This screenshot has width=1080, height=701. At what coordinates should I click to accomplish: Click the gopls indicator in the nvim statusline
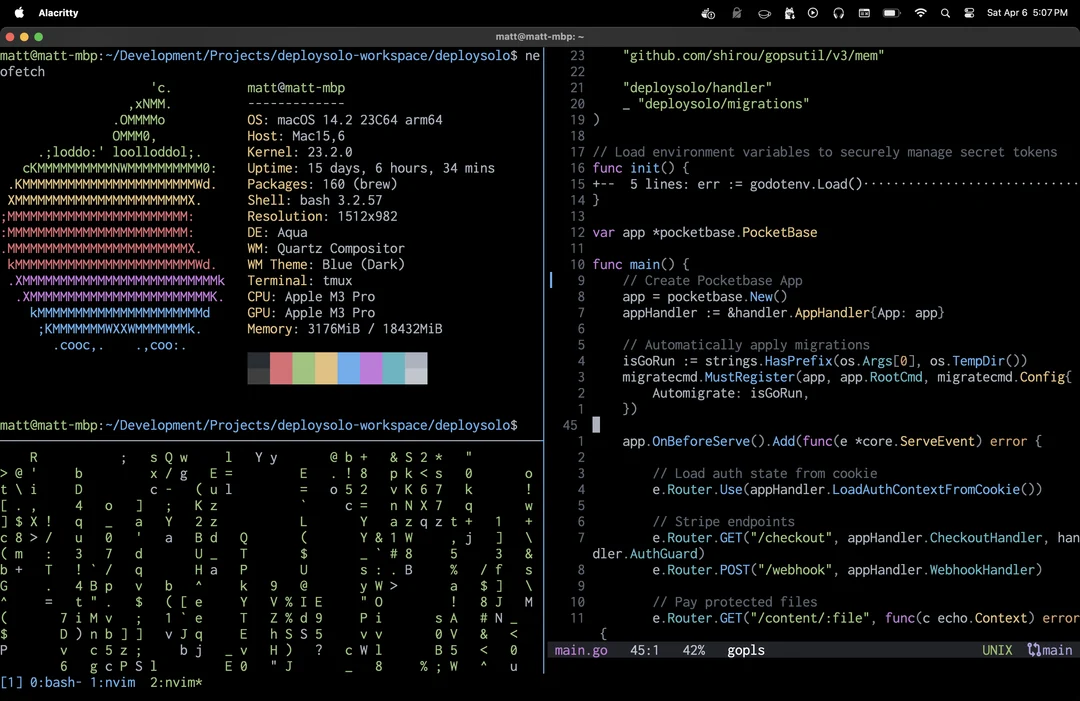pos(746,650)
